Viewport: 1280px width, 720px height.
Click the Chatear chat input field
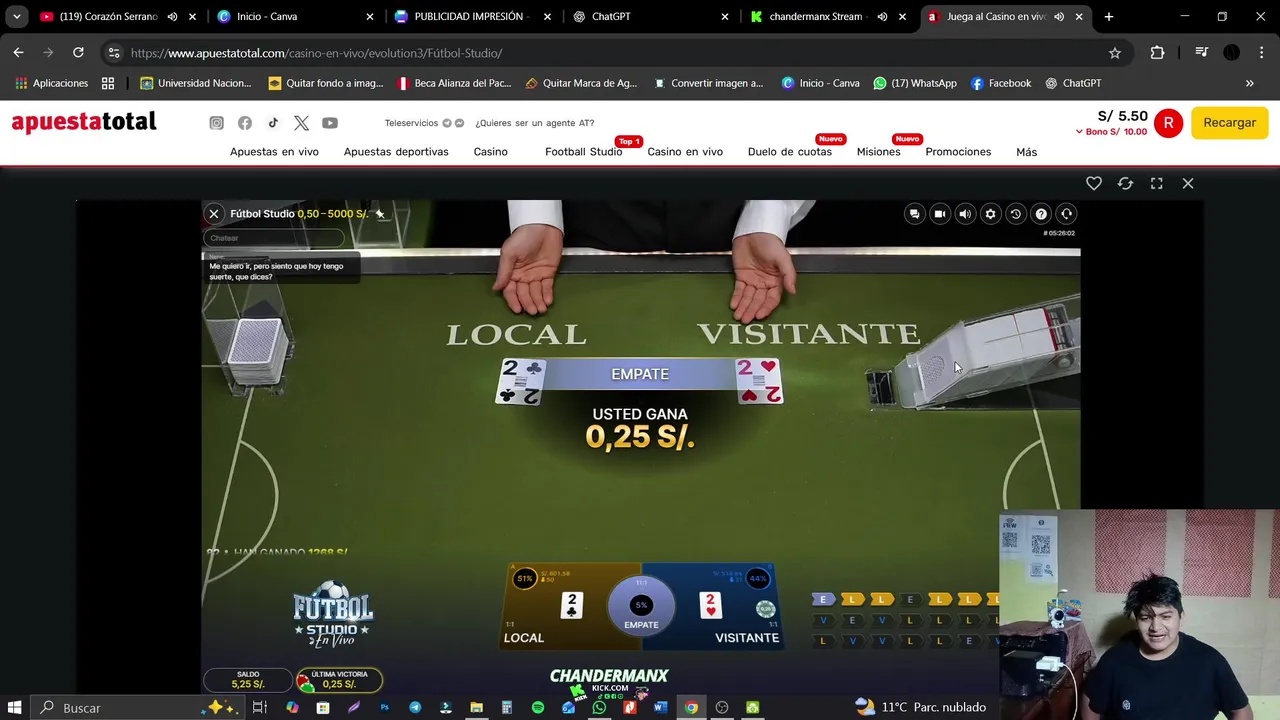tap(273, 238)
